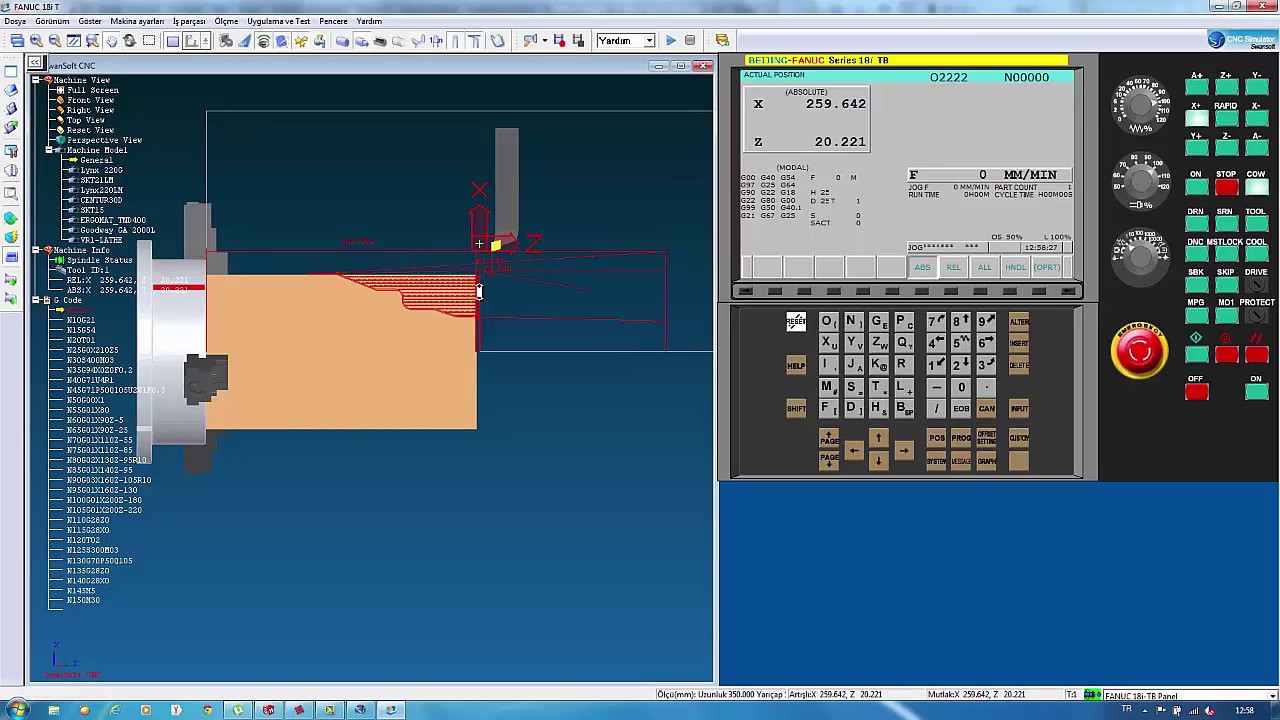Click the yellow star toolbar icon

(300, 41)
